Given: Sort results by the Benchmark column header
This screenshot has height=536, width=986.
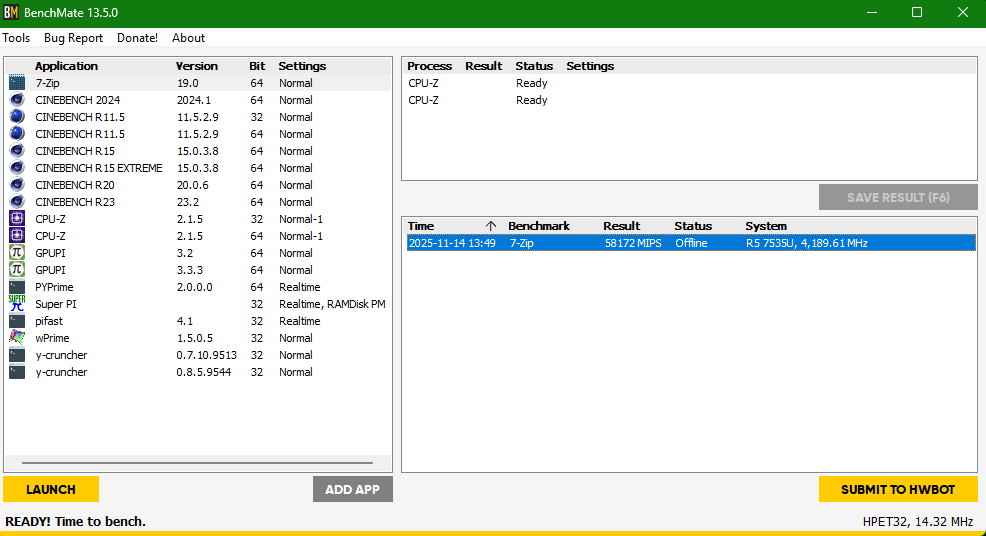Looking at the screenshot, I should [x=538, y=226].
